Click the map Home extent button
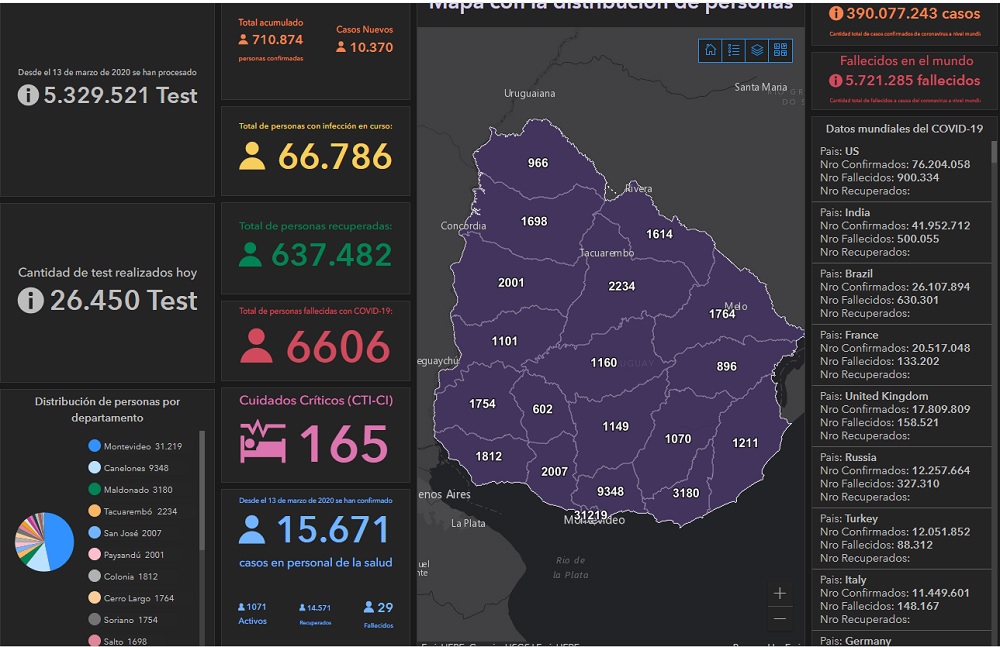The height and width of the screenshot is (647, 1000). click(x=710, y=50)
